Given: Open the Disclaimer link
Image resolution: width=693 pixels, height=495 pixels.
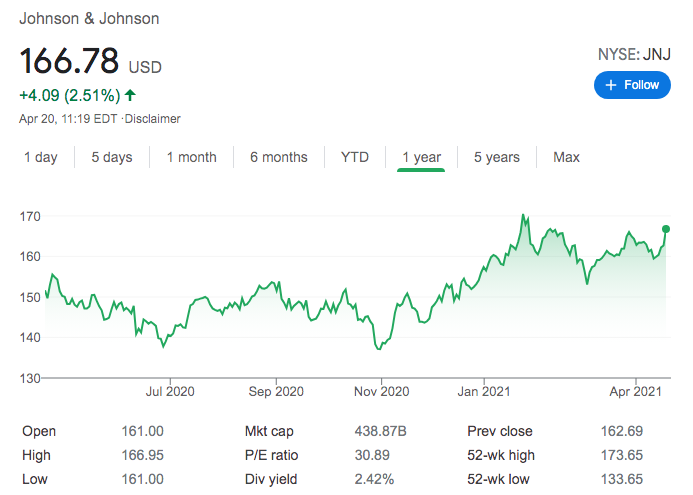Looking at the screenshot, I should 152,119.
